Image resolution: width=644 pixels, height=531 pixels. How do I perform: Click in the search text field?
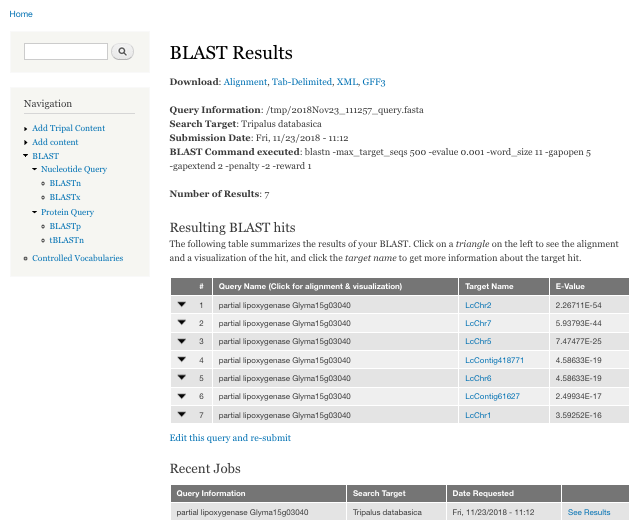click(x=65, y=51)
